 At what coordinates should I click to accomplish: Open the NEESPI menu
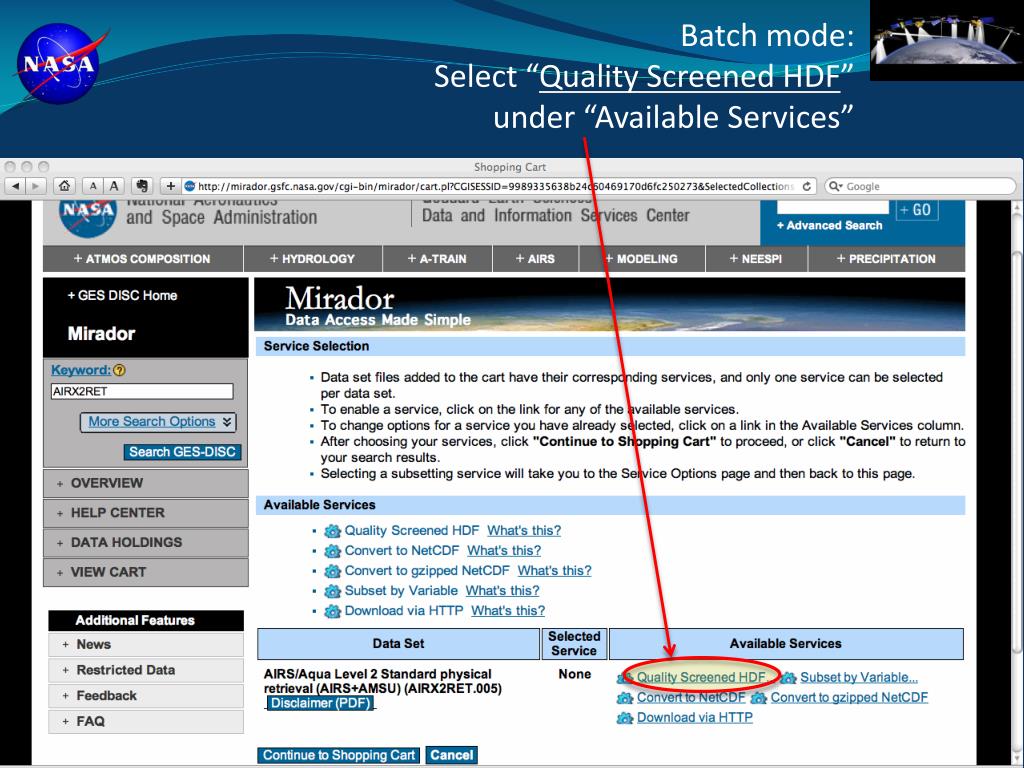click(756, 259)
